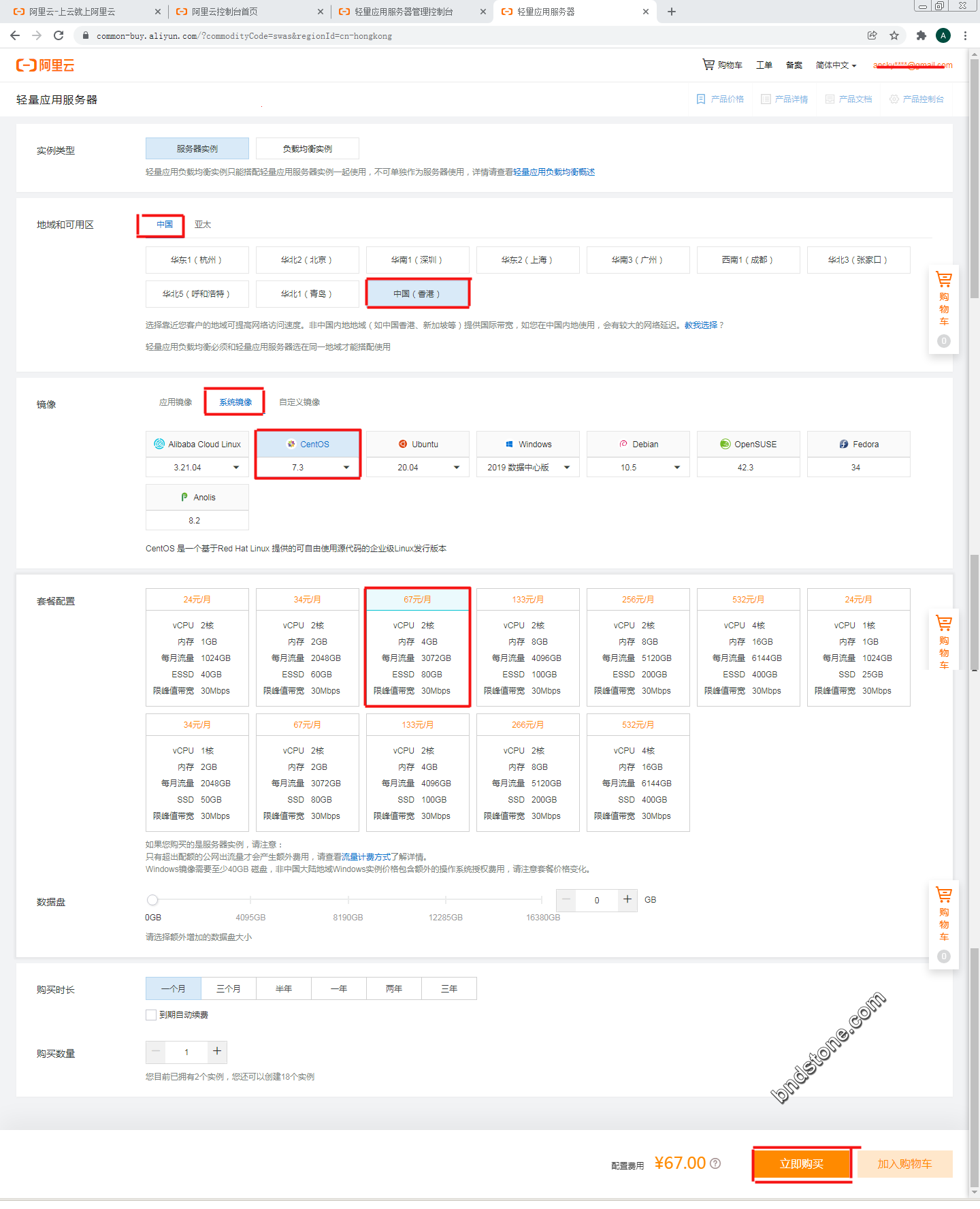Select the Ubuntu system image
Screen dimensions: 980x1209
[x=418, y=444]
